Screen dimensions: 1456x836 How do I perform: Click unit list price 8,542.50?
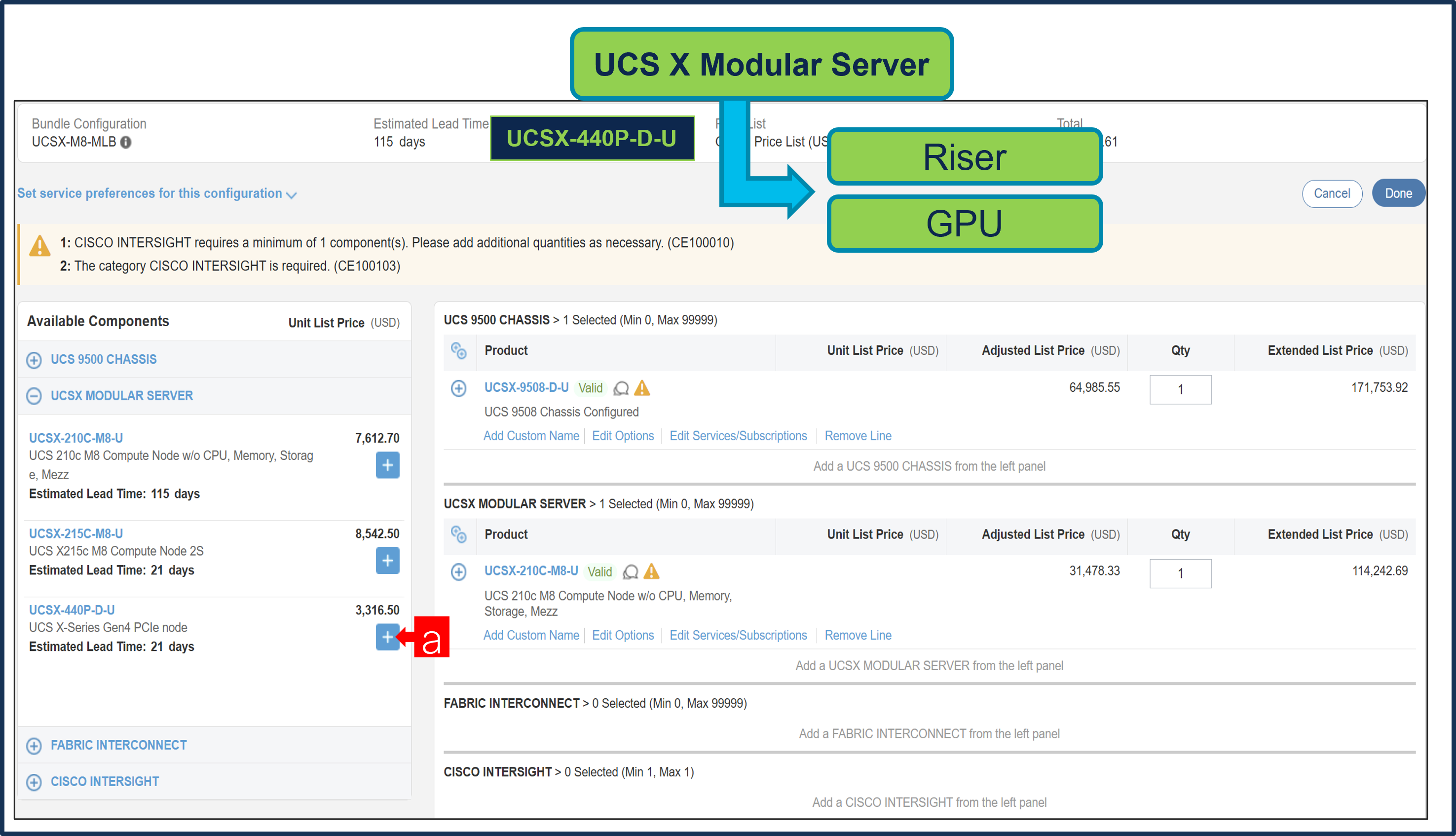[377, 533]
